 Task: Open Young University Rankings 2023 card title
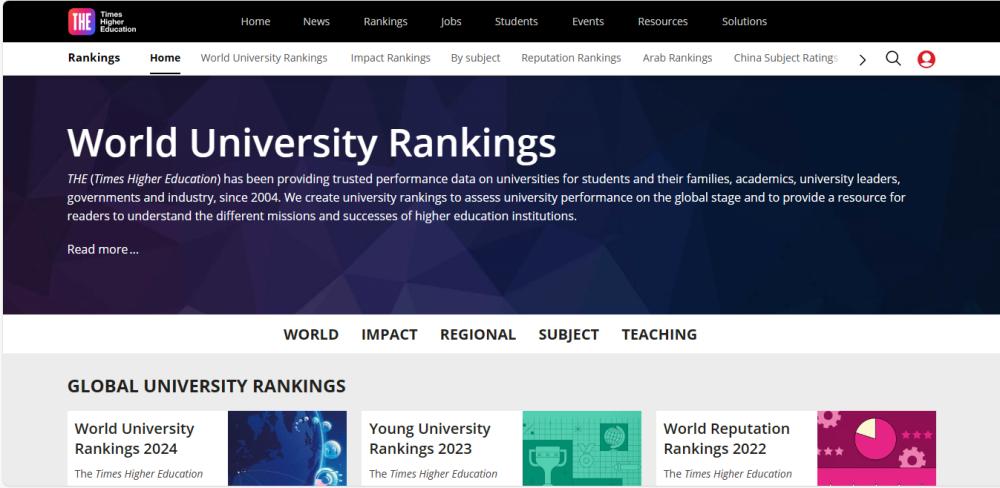pyautogui.click(x=430, y=439)
